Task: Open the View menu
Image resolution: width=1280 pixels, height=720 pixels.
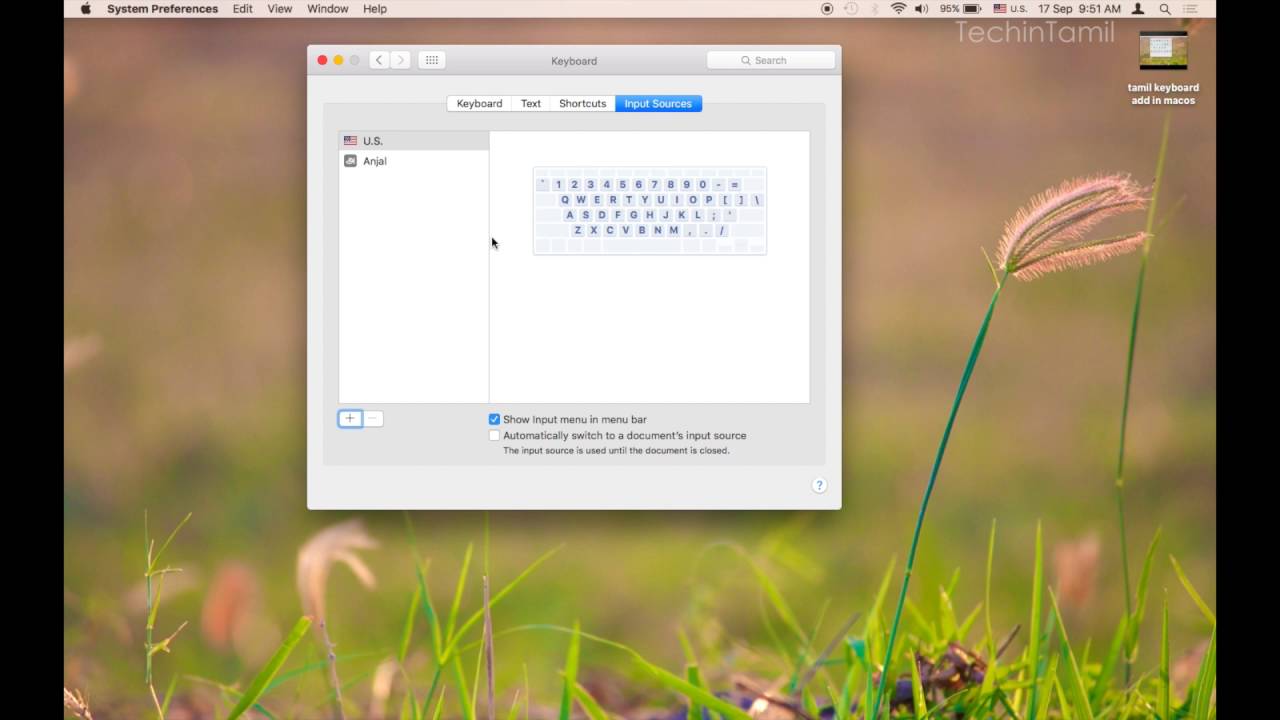Action: coord(280,8)
